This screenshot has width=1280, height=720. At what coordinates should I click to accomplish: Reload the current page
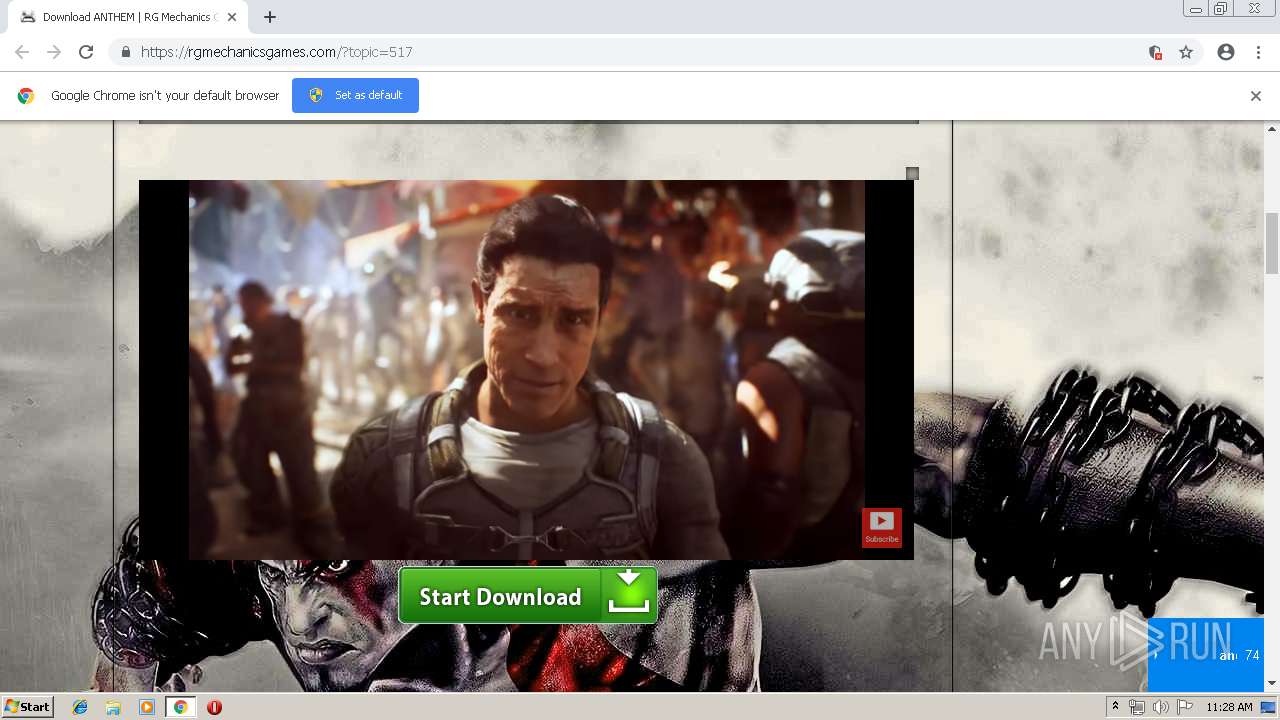click(x=86, y=52)
